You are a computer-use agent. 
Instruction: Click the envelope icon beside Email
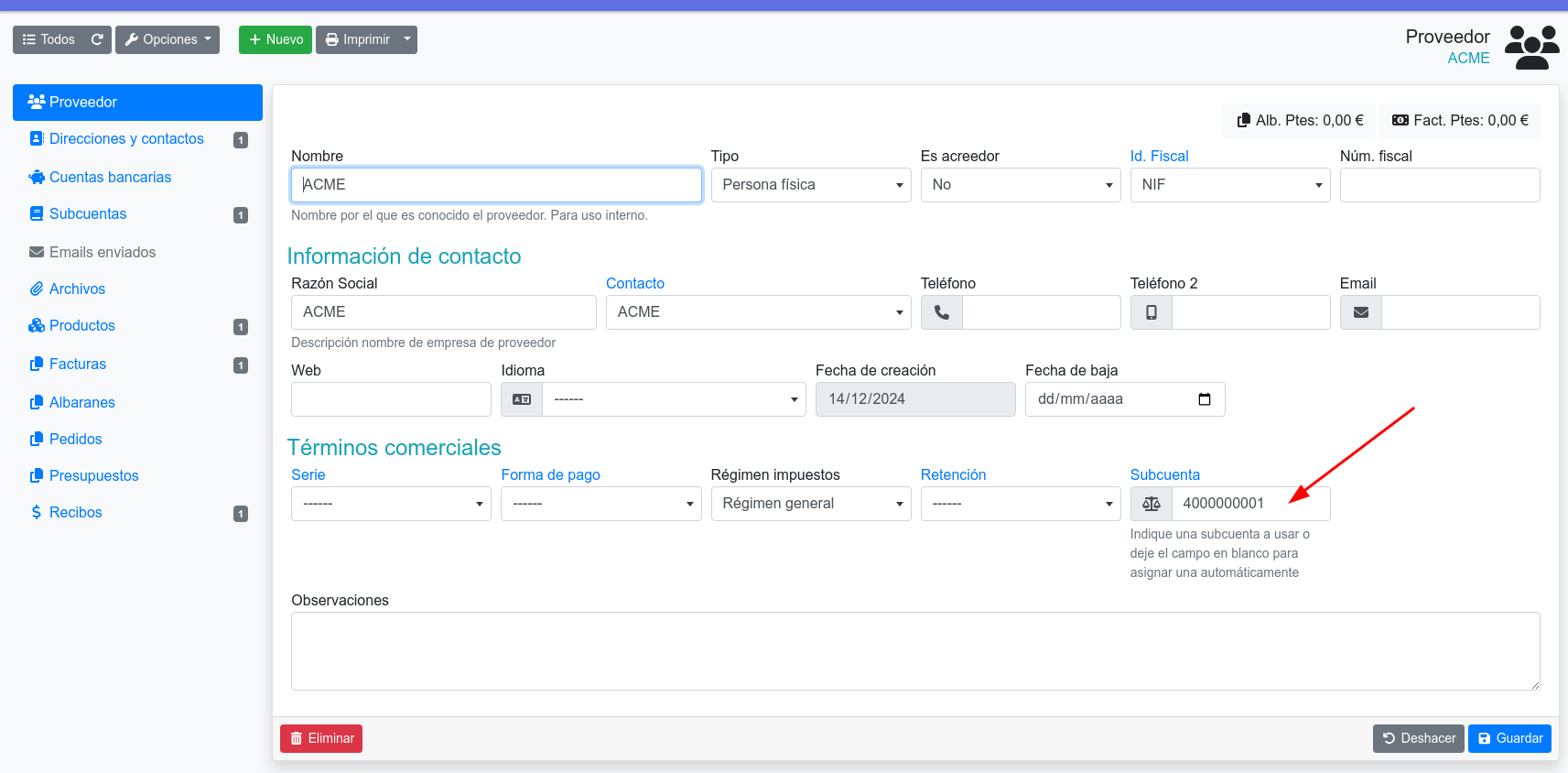[x=1361, y=312]
